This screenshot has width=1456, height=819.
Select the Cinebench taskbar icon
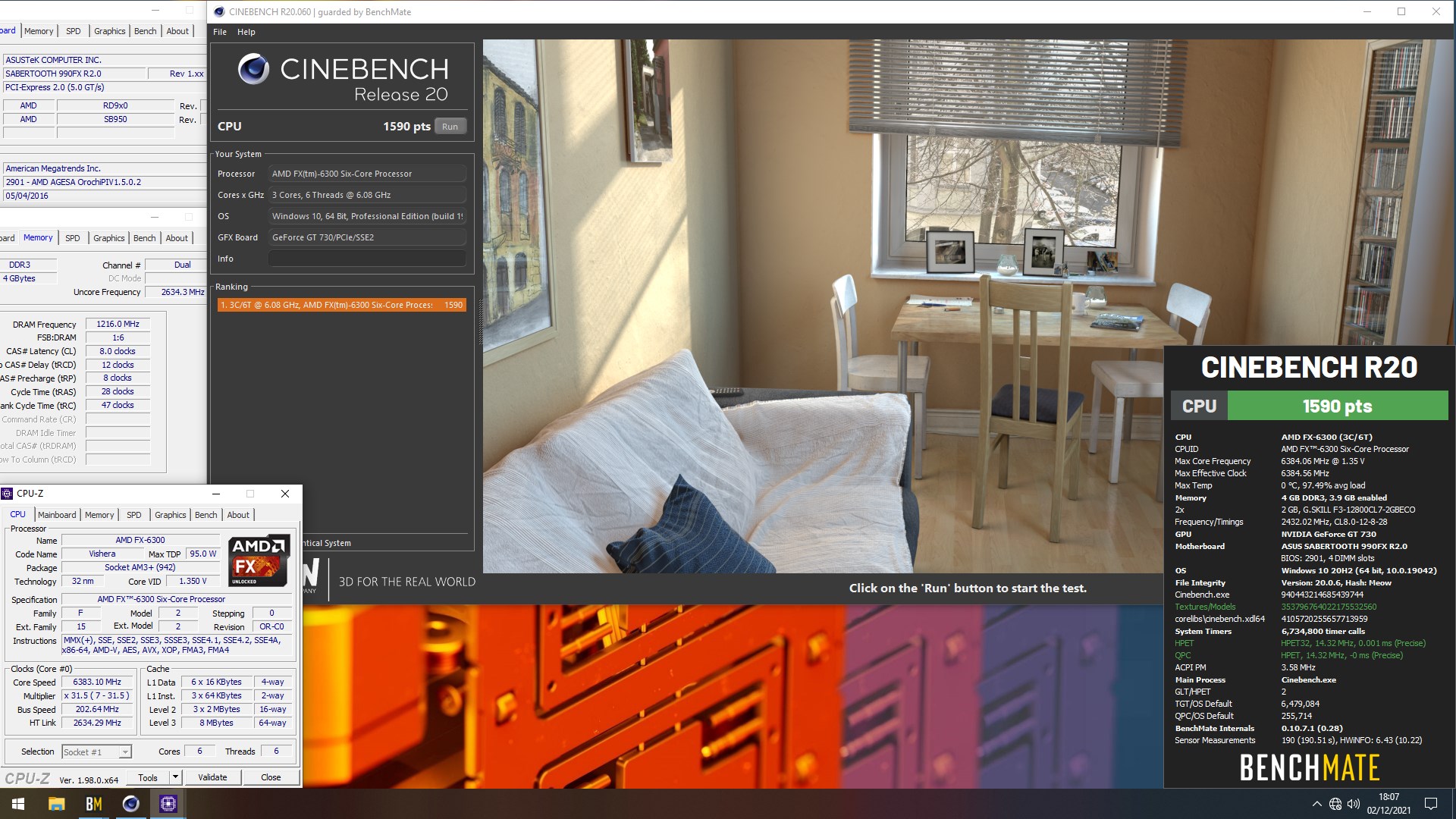pyautogui.click(x=130, y=804)
